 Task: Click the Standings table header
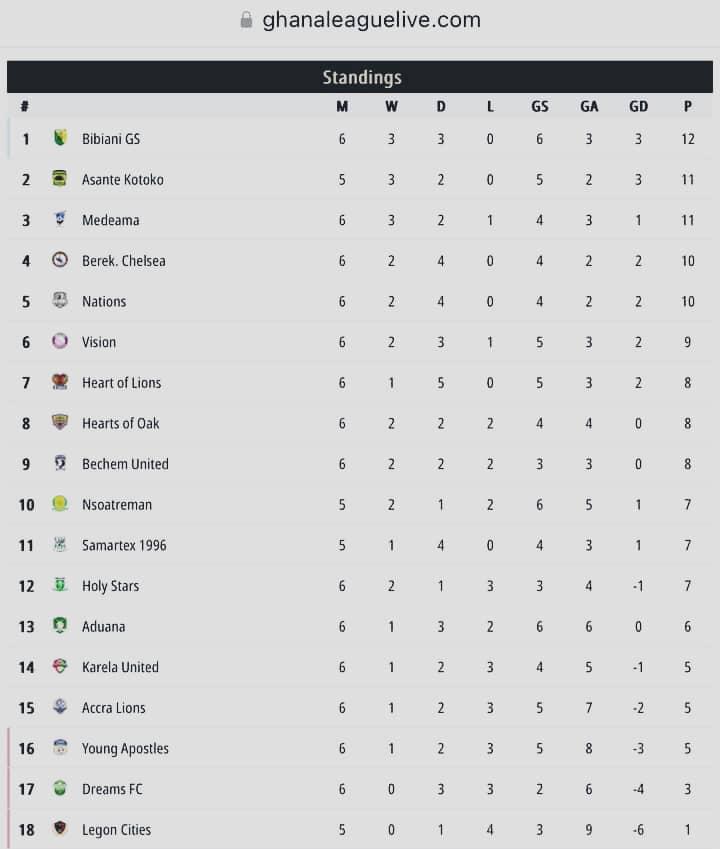tap(361, 77)
